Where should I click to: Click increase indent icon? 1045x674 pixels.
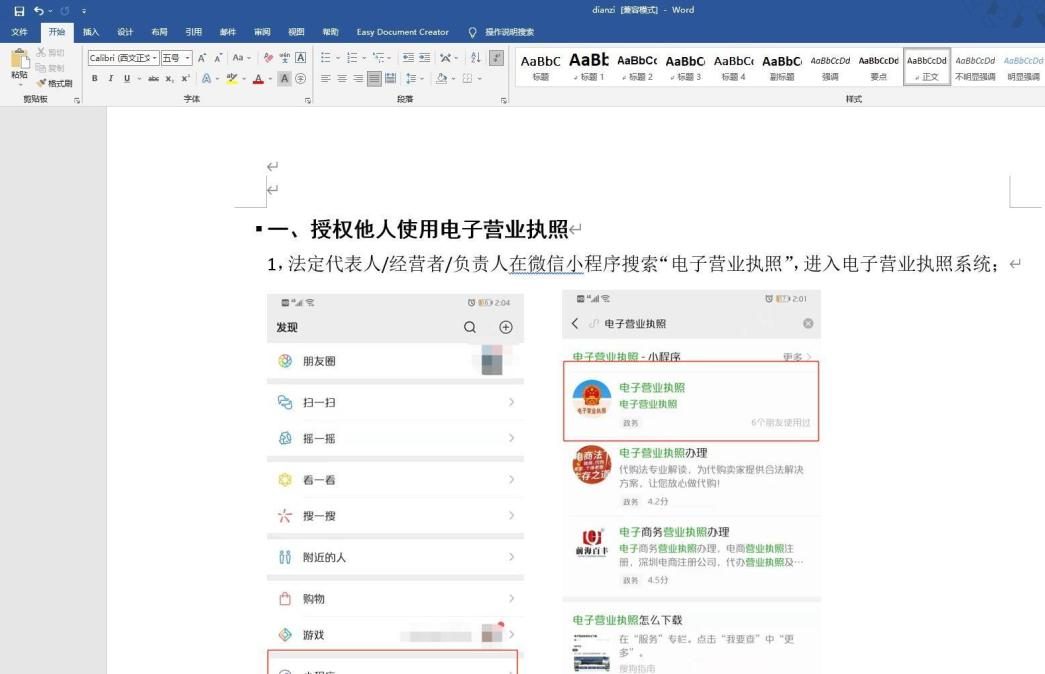(425, 58)
